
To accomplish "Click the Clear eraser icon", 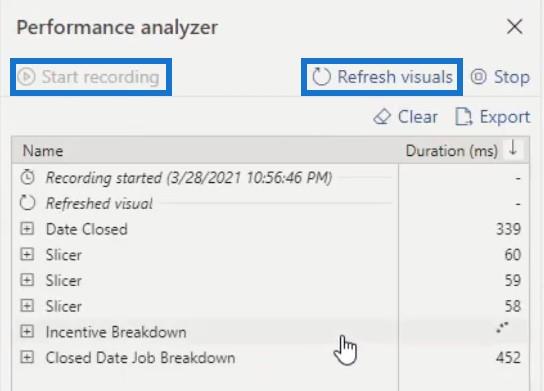I will tap(382, 117).
